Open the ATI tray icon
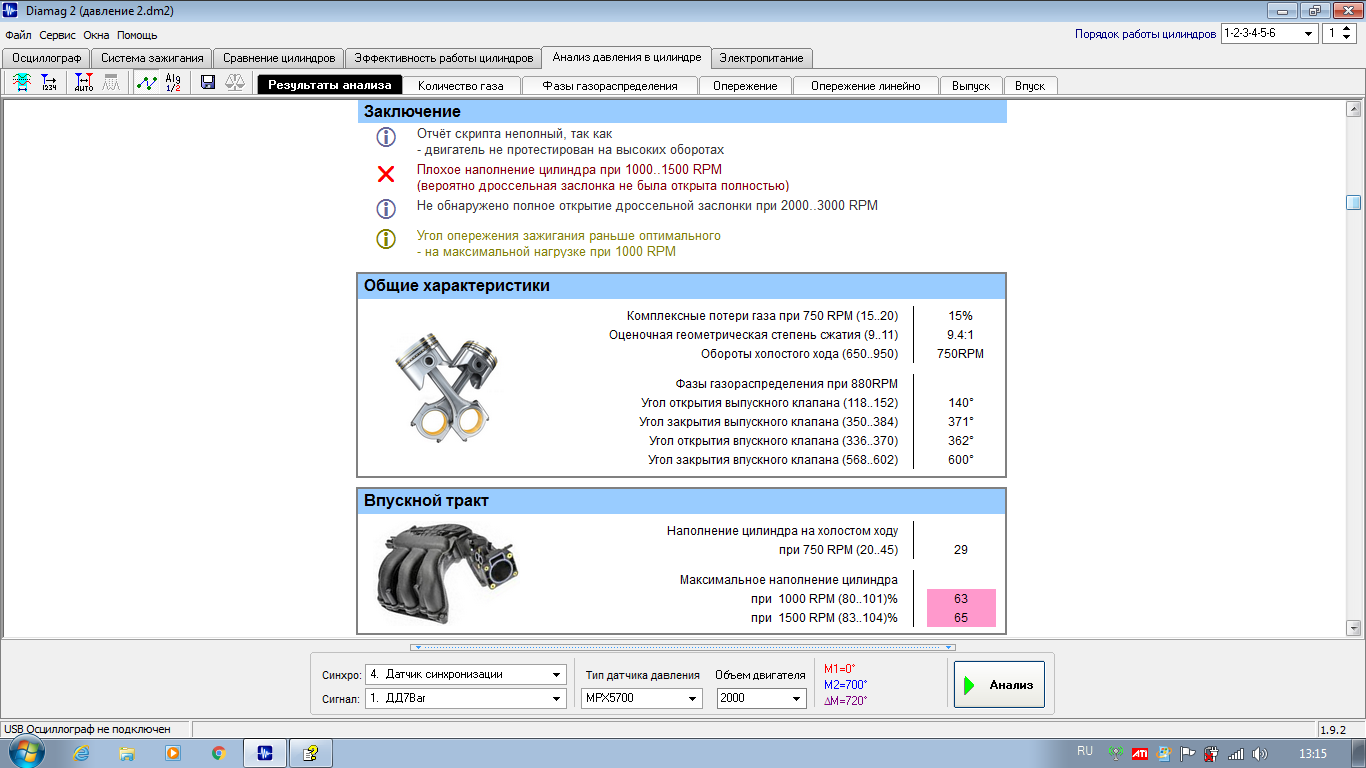Screen dimensions: 1366x768 pyautogui.click(x=1139, y=753)
